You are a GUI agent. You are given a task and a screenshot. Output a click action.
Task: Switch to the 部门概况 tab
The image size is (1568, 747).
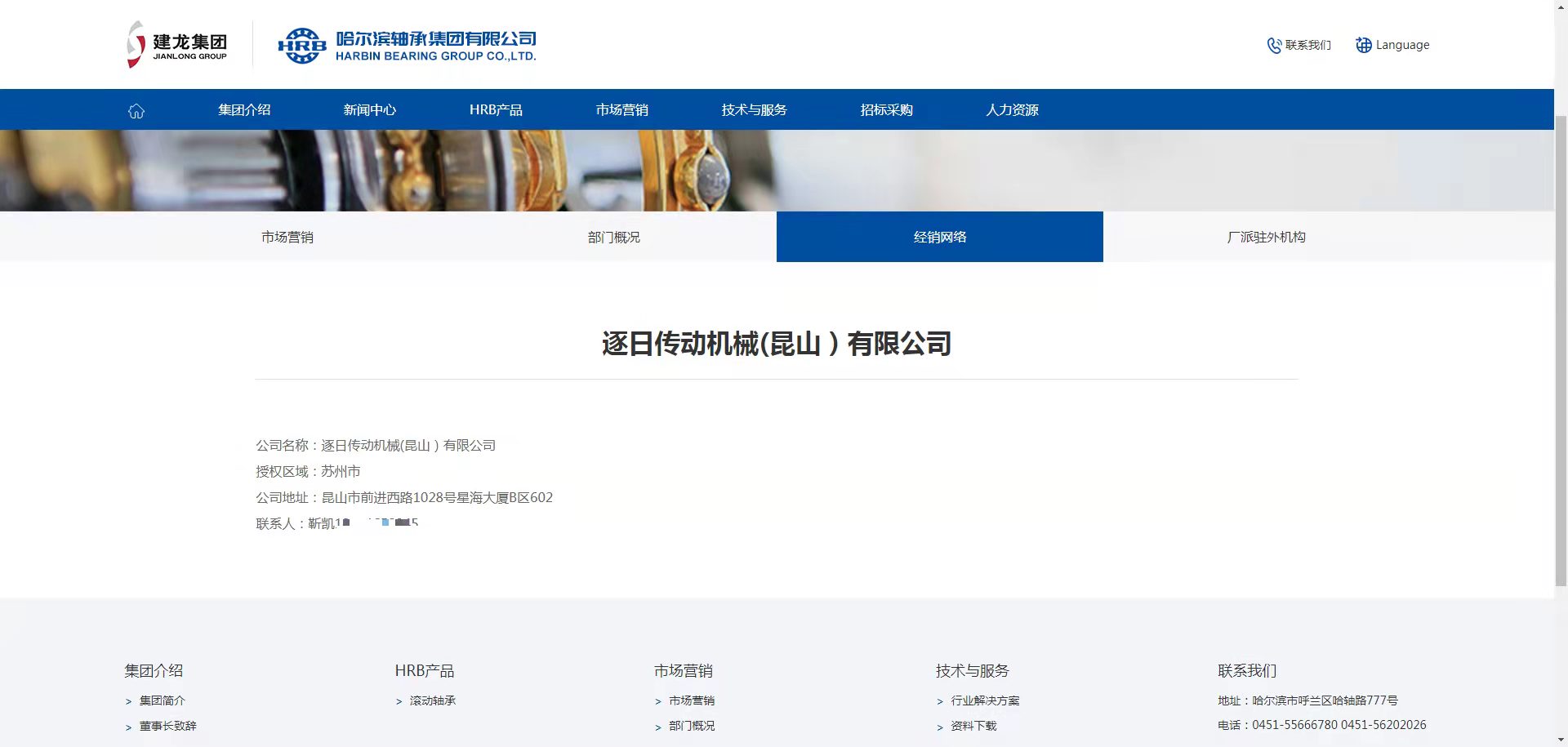(x=613, y=238)
